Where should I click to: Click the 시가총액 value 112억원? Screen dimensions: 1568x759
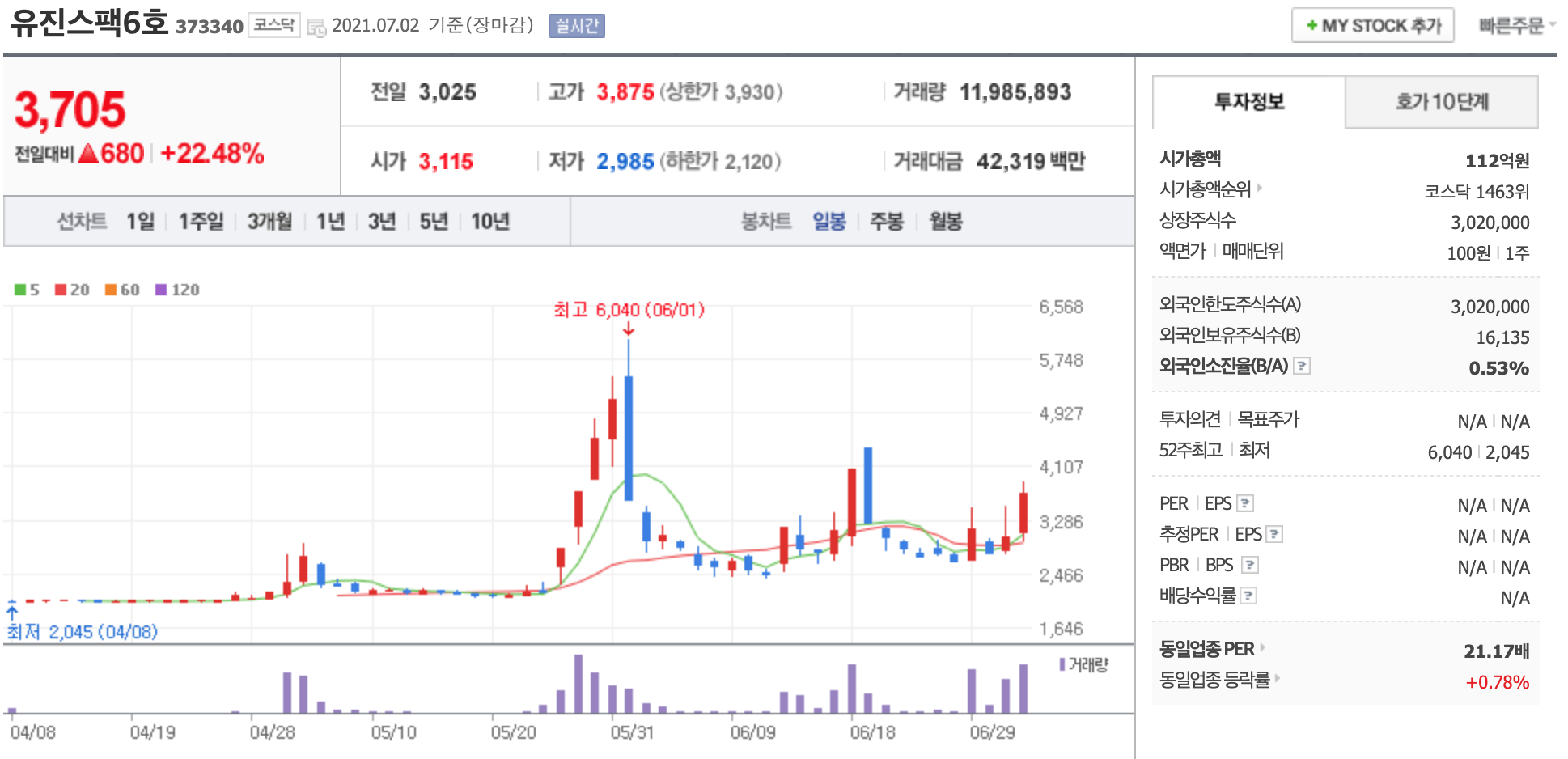tap(1498, 161)
